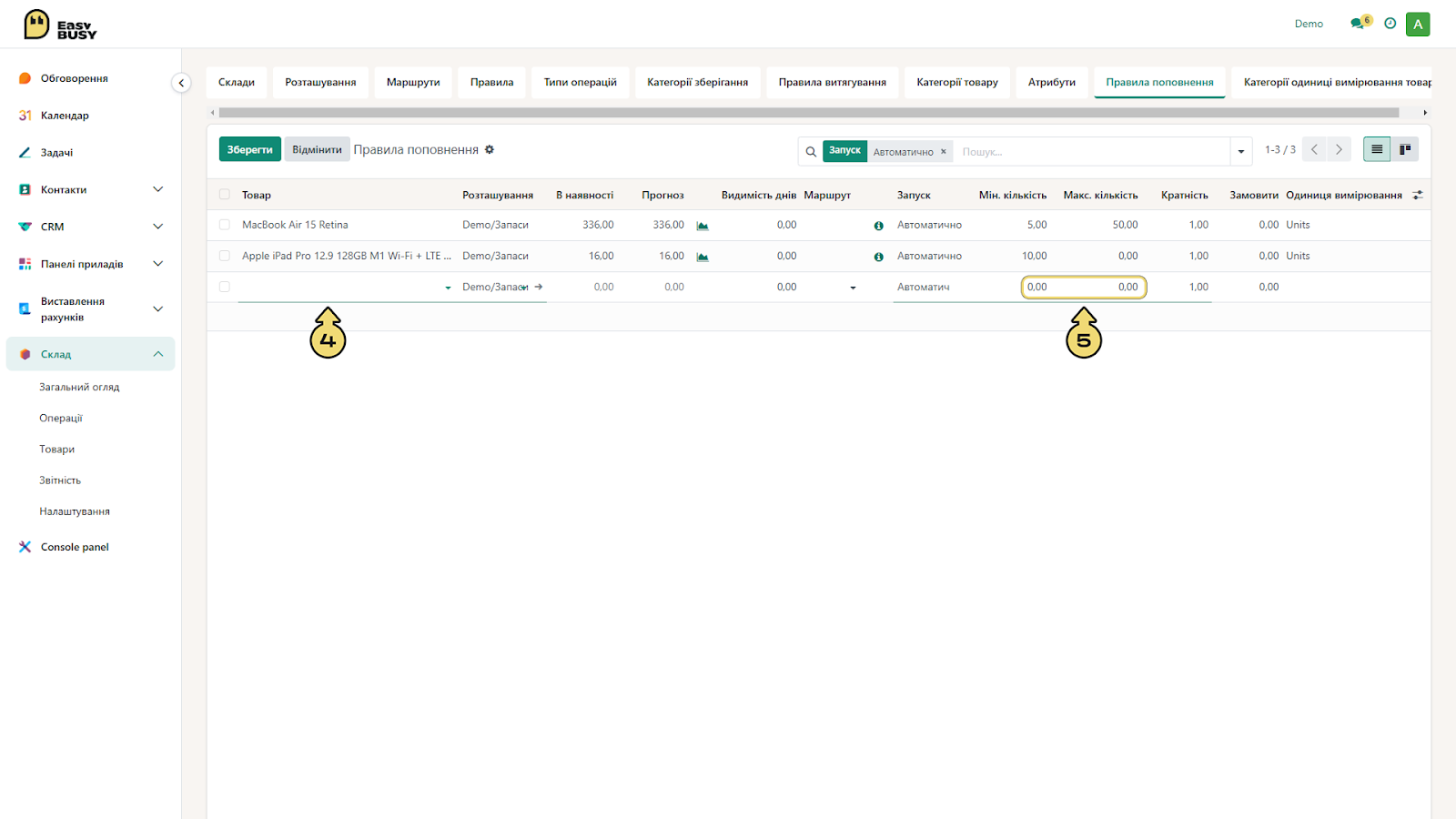
Task: Collapse the sidebar with the arrow button
Action: [x=181, y=83]
